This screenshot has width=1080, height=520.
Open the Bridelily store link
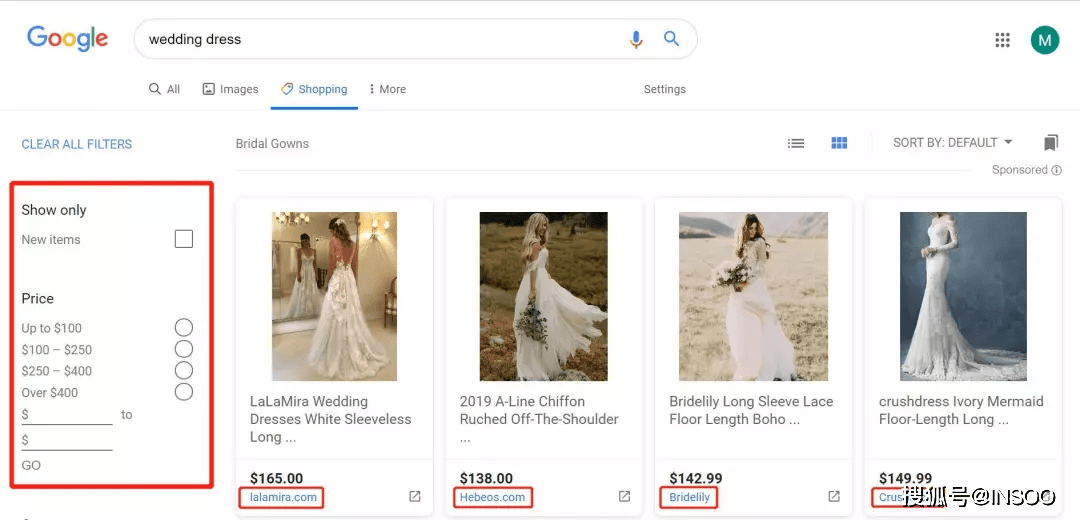[x=689, y=497]
